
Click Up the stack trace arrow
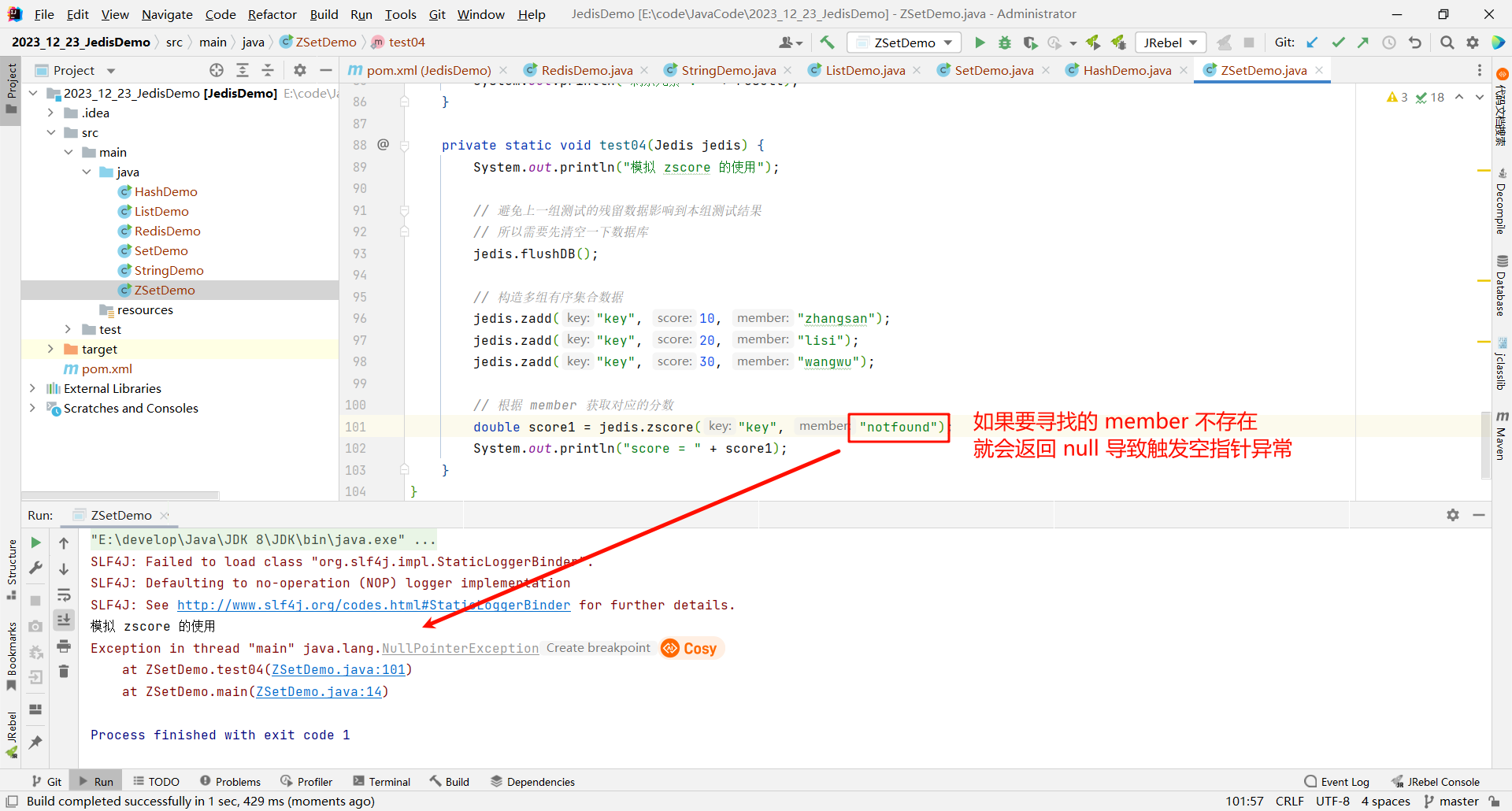pos(64,543)
